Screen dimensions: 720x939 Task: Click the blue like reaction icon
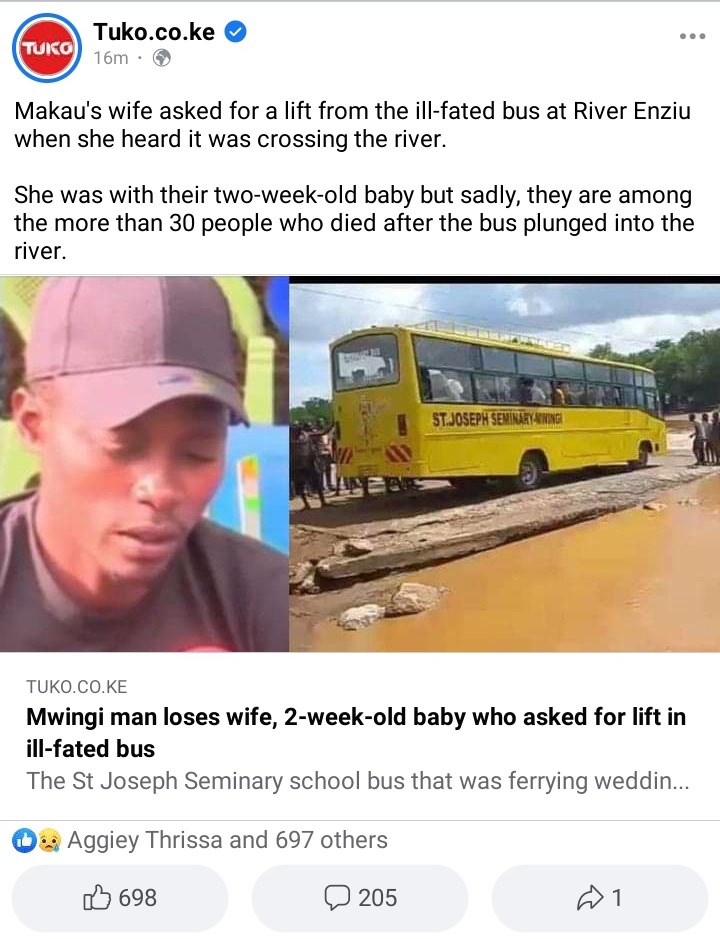point(24,841)
